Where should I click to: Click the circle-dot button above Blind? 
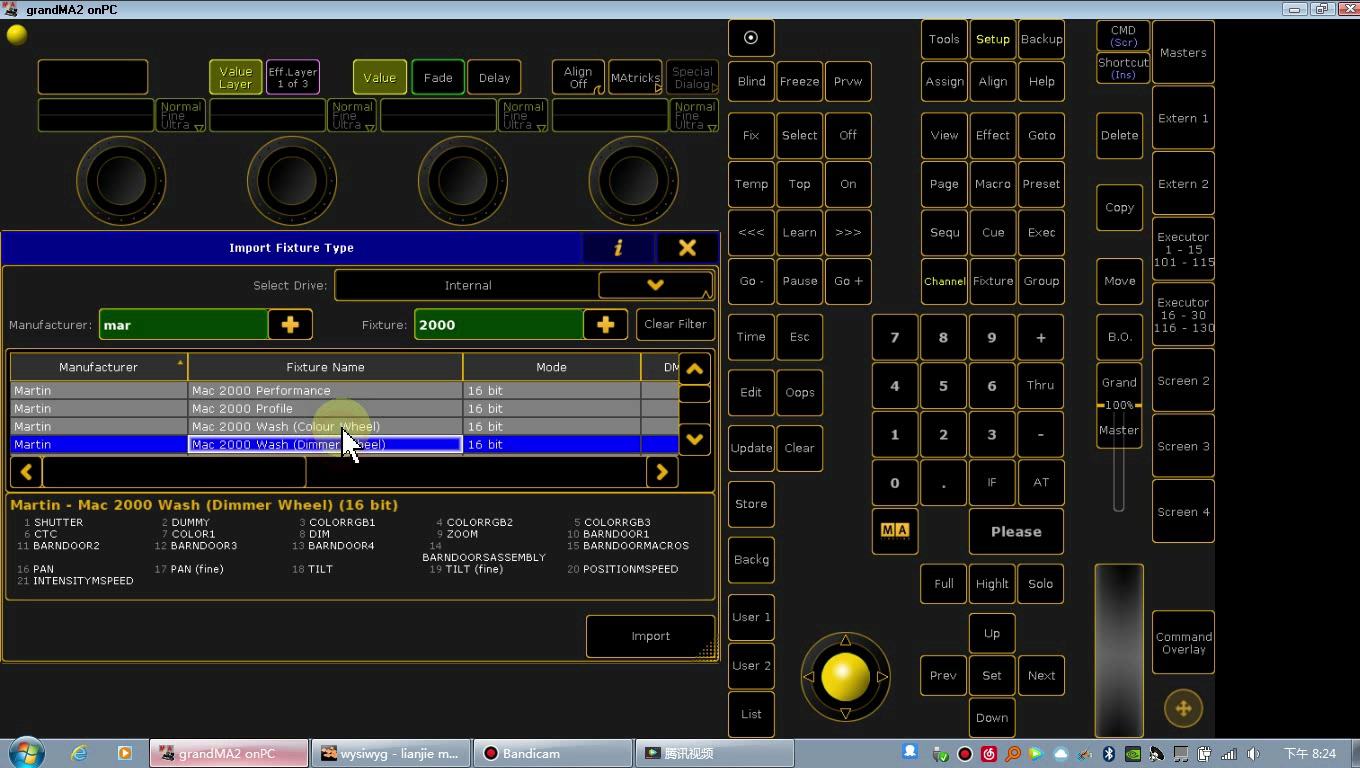point(751,38)
